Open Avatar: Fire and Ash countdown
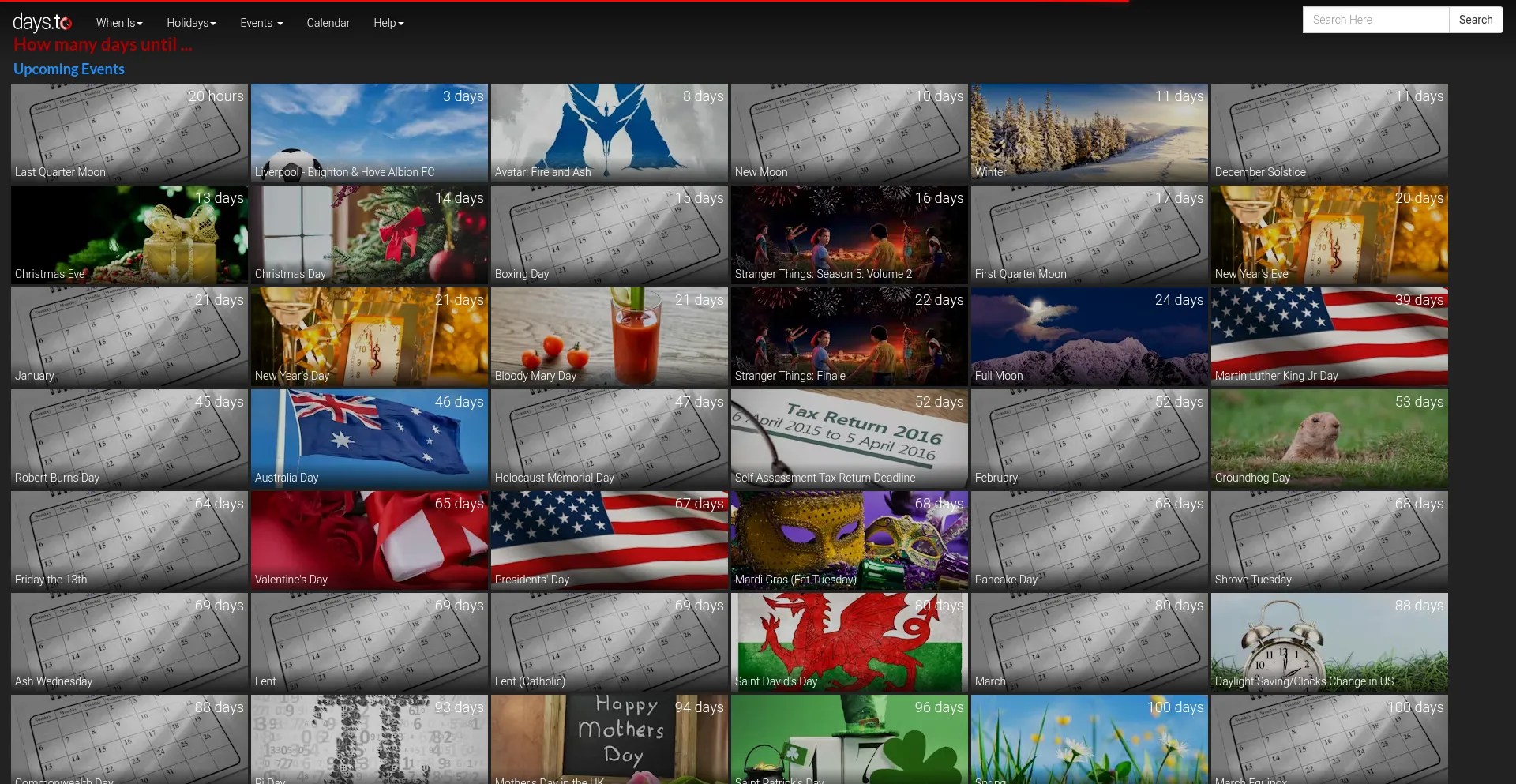Image resolution: width=1516 pixels, height=784 pixels. [610, 133]
